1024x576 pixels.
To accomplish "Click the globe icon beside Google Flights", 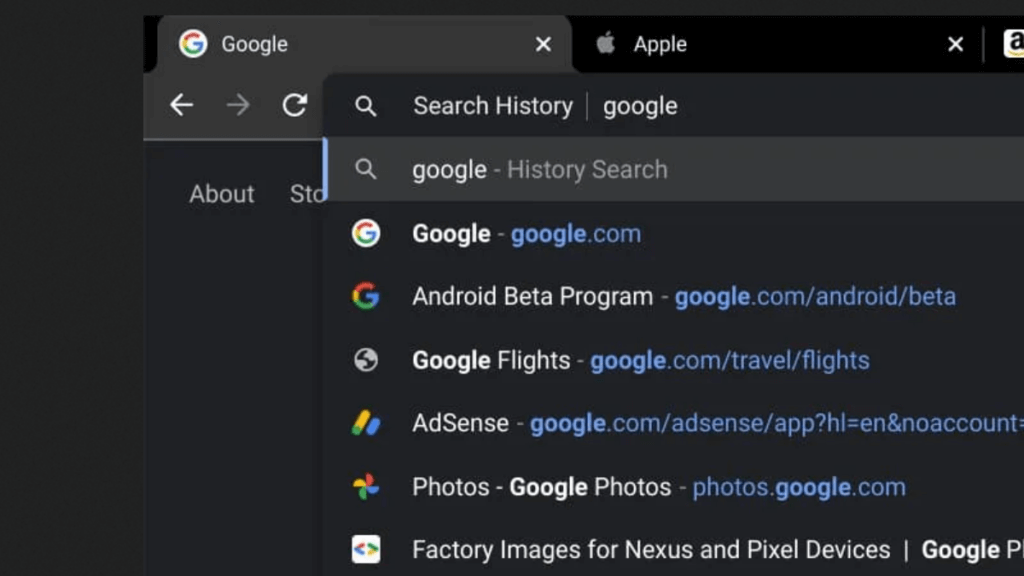I will (x=366, y=360).
